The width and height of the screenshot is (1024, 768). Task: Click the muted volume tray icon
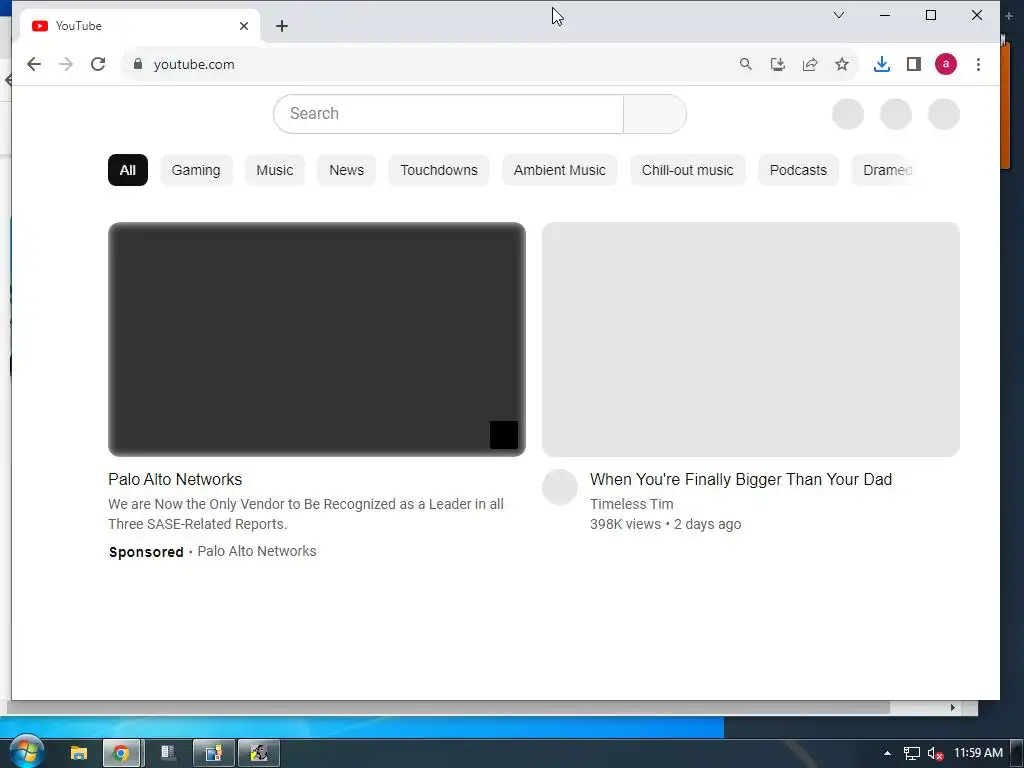click(x=935, y=753)
